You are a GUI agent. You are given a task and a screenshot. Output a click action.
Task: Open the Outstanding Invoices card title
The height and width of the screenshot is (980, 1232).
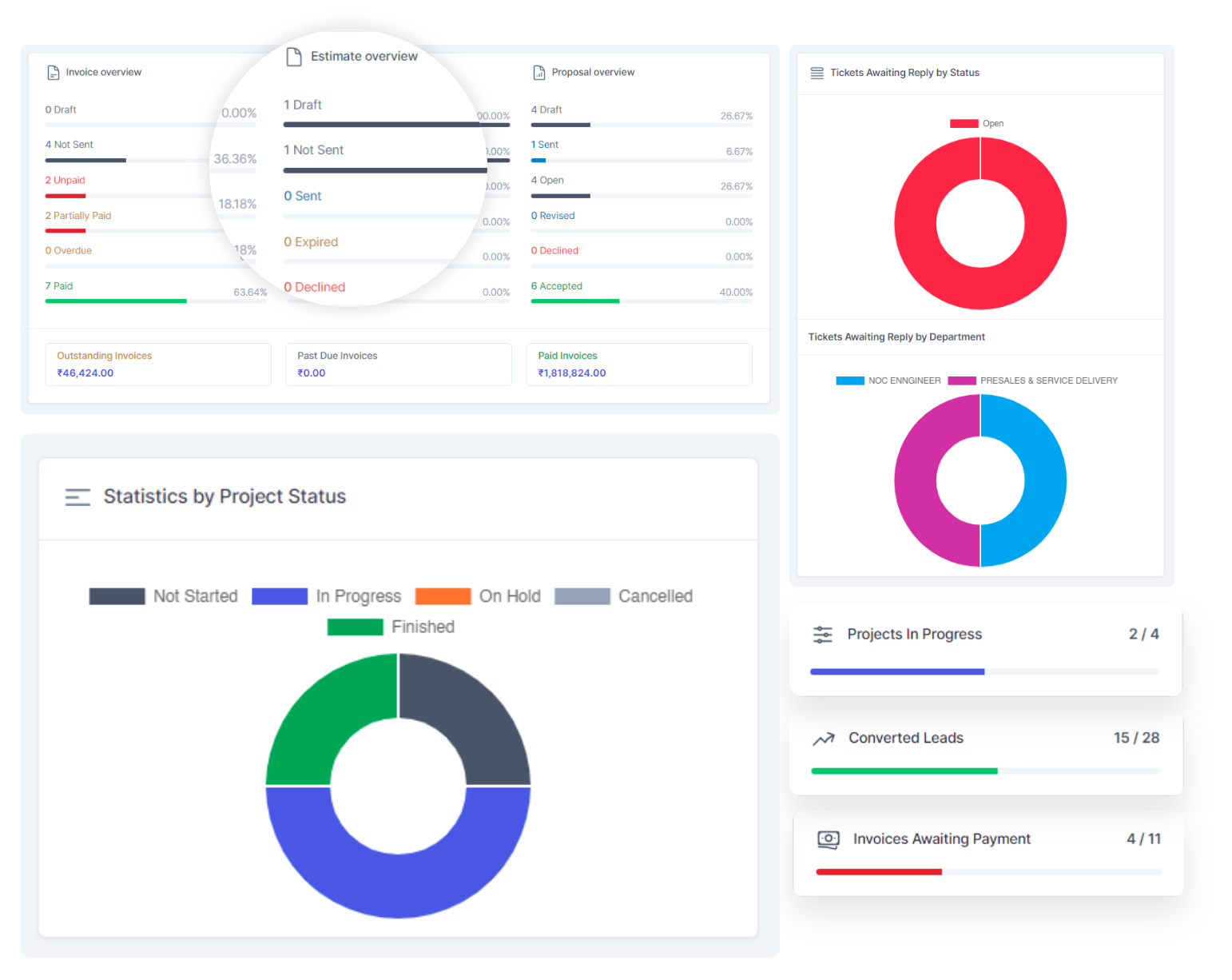click(105, 356)
